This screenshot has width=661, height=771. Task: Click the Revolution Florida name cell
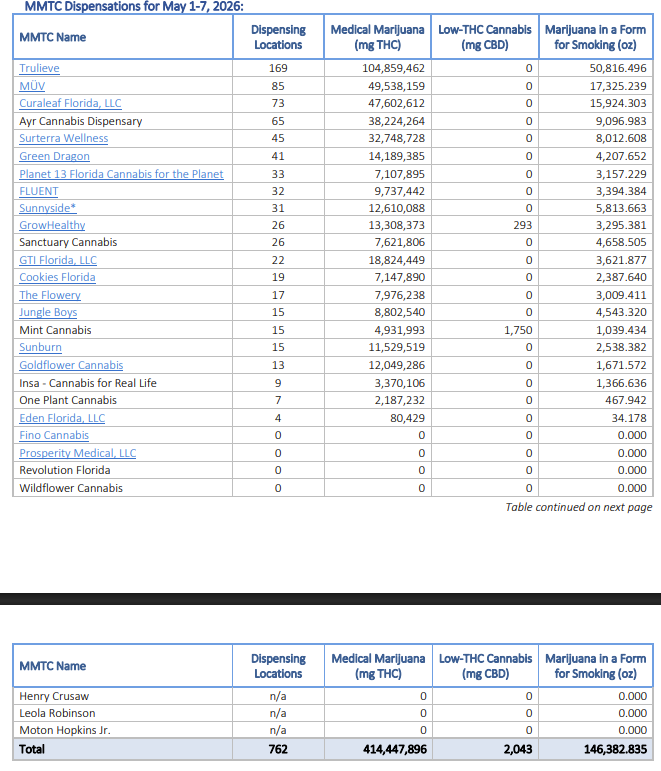pos(123,470)
